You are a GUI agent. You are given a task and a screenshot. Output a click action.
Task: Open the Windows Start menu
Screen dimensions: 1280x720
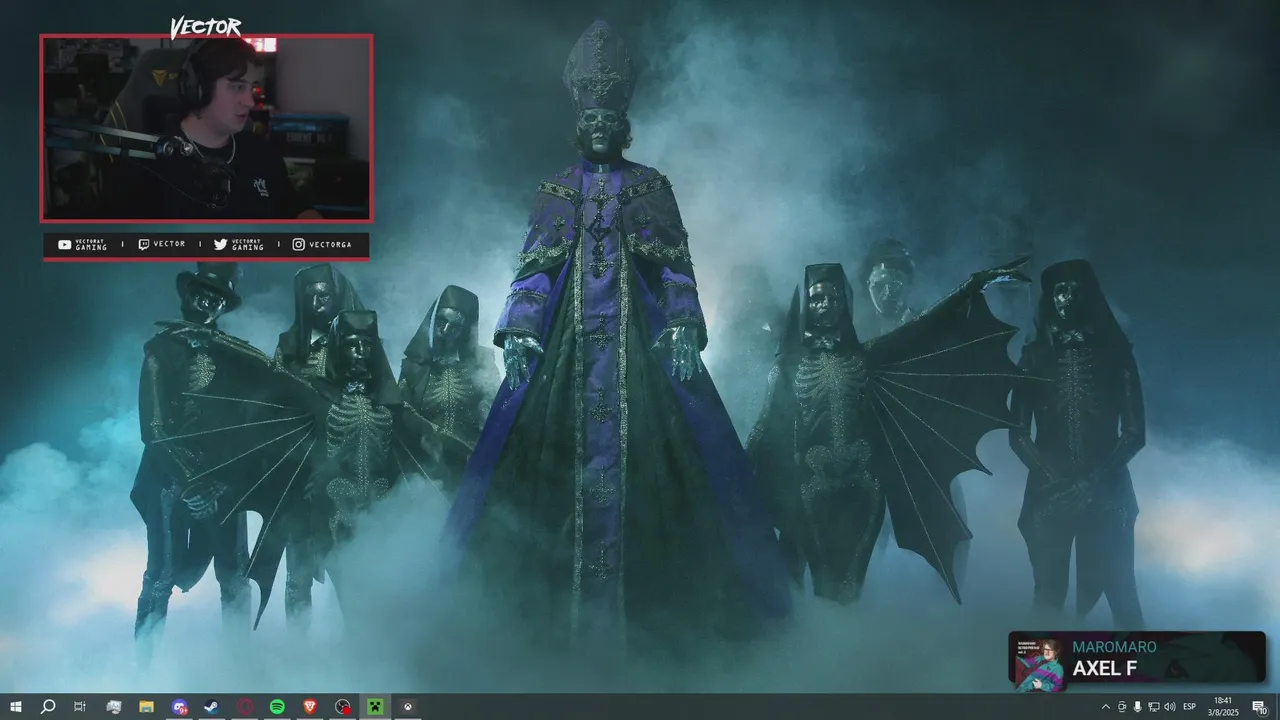[x=15, y=707]
